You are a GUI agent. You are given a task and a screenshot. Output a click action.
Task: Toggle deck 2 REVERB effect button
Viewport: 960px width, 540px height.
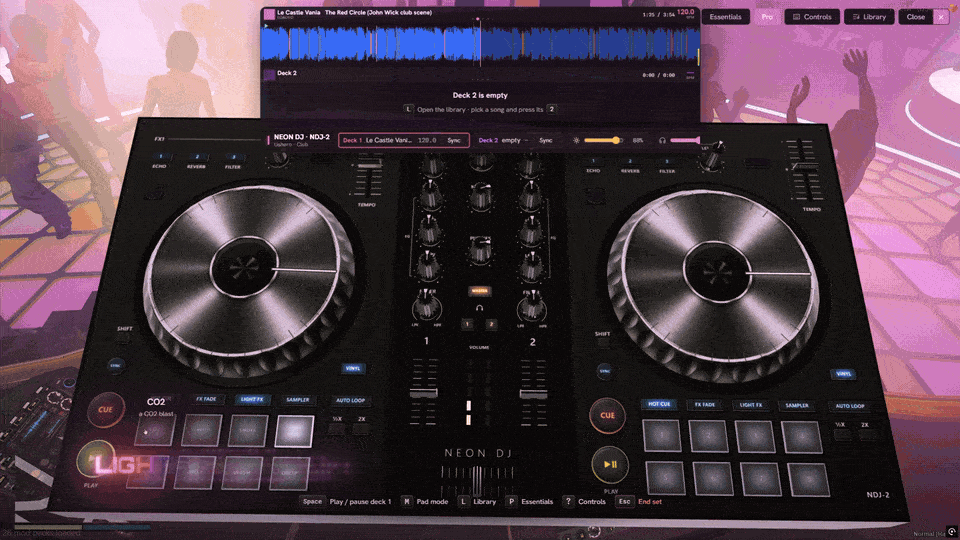[x=630, y=163]
